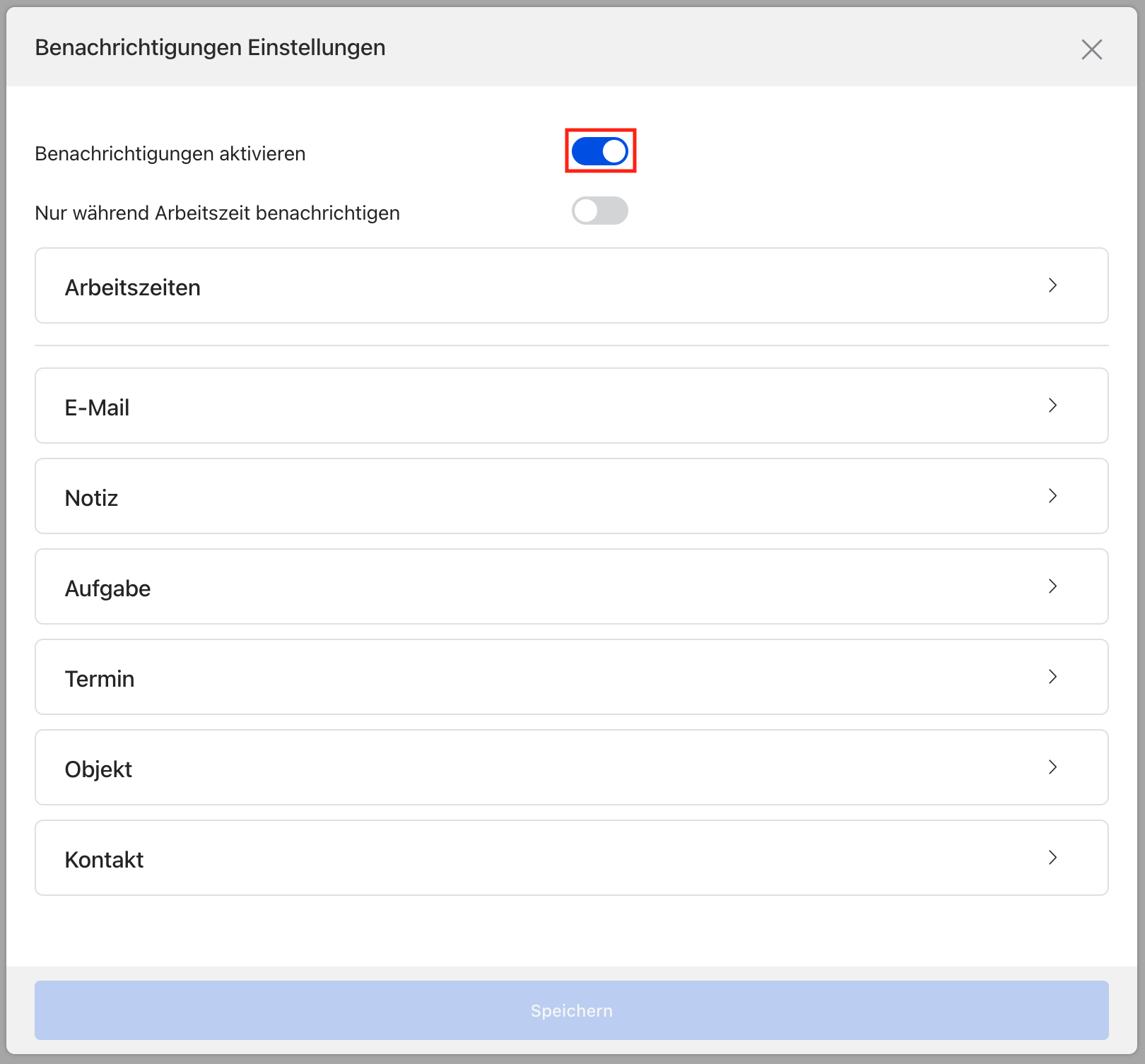Open the Objekt settings entry
The height and width of the screenshot is (1064, 1145).
pos(99,769)
